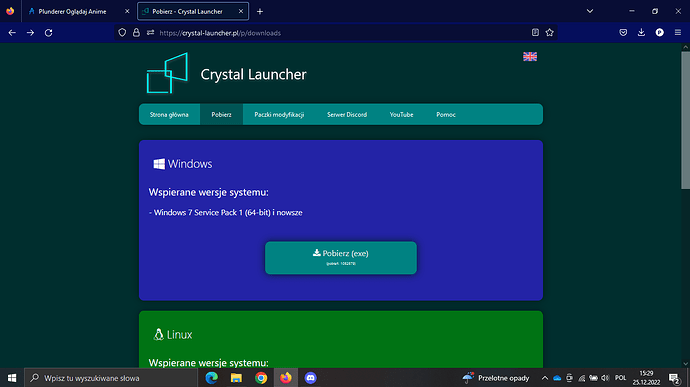Open Firefox downloads panel
Screen dimensions: 690x387
point(641,32)
